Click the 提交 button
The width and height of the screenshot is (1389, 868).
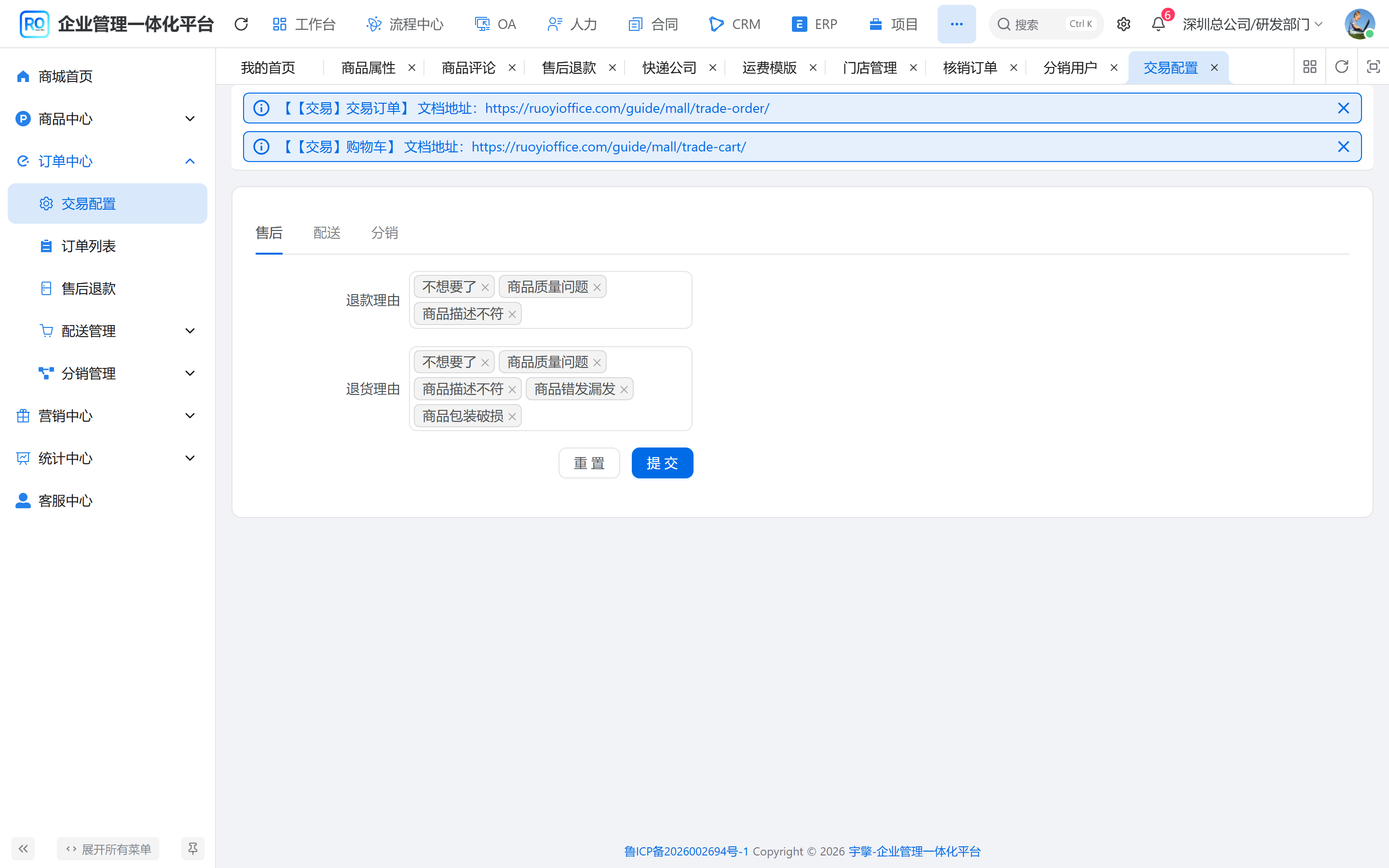pos(662,463)
